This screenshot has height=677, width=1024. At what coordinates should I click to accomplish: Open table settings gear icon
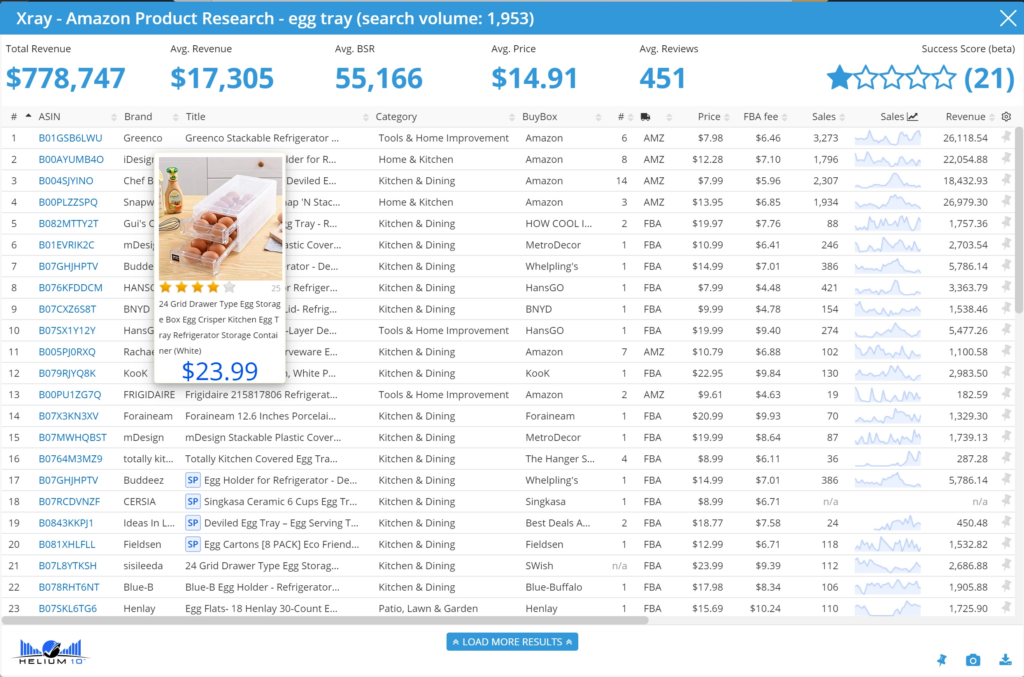coord(1006,117)
